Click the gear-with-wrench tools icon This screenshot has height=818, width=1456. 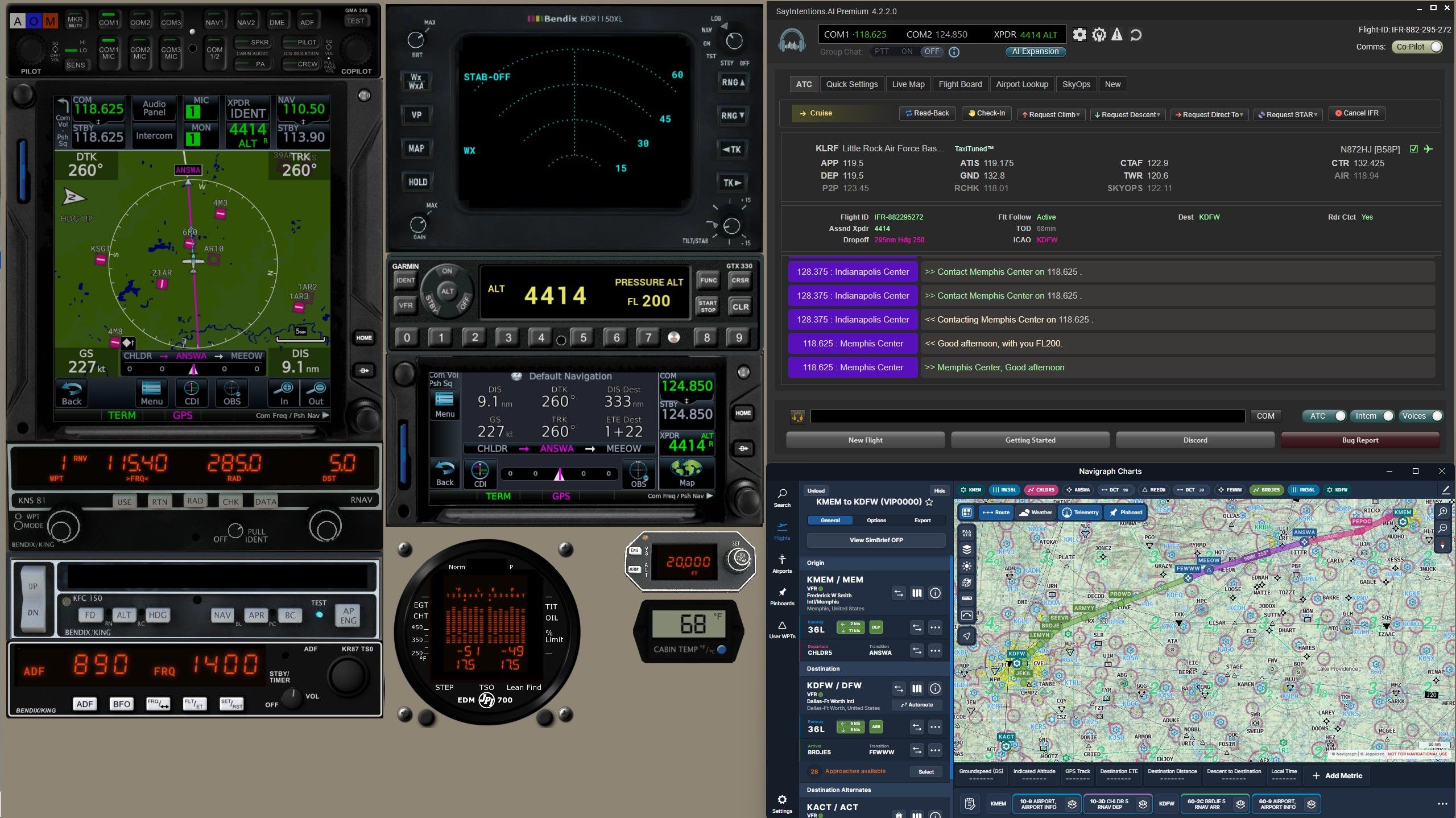[x=1099, y=35]
